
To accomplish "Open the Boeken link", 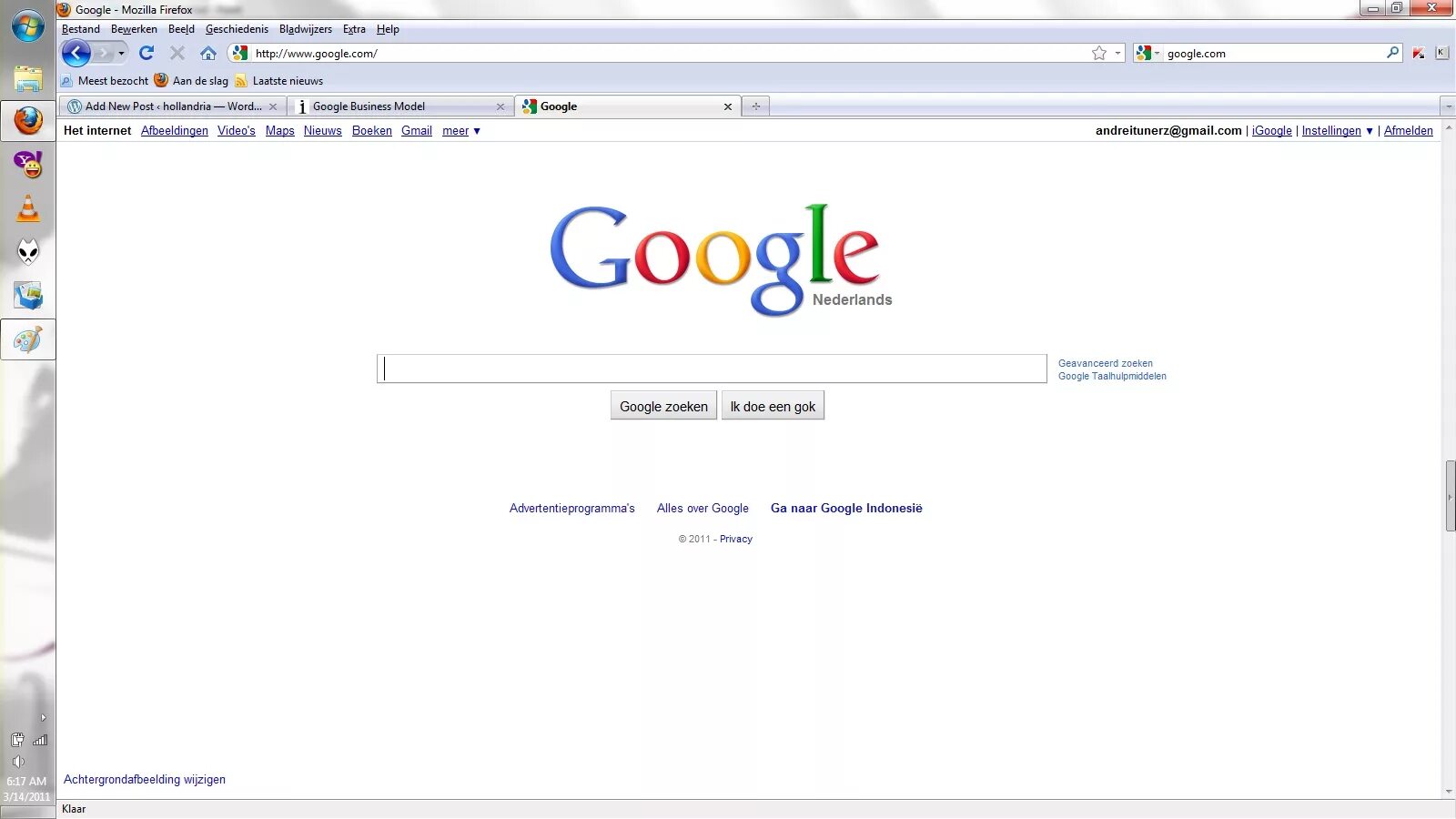I will [x=372, y=131].
